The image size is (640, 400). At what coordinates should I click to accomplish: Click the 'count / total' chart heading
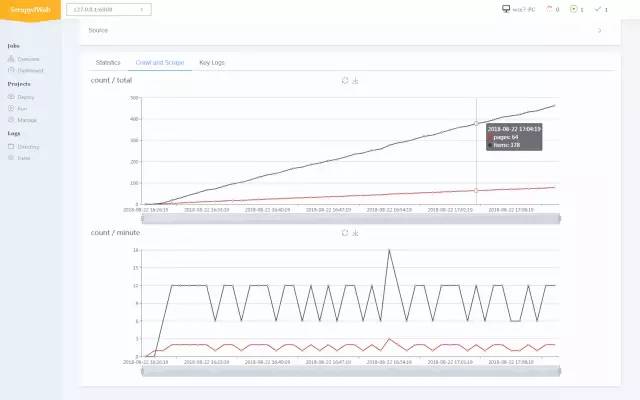111,80
